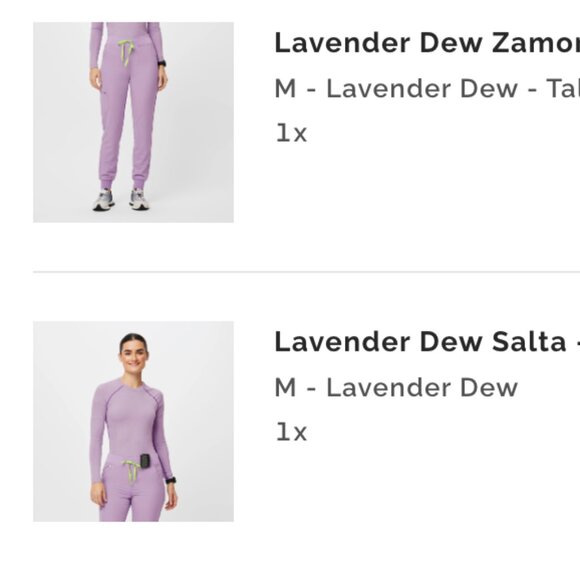Viewport: 580px width, 580px height.
Task: Click the size letter "M" on Zamora variant line
Action: coord(286,89)
